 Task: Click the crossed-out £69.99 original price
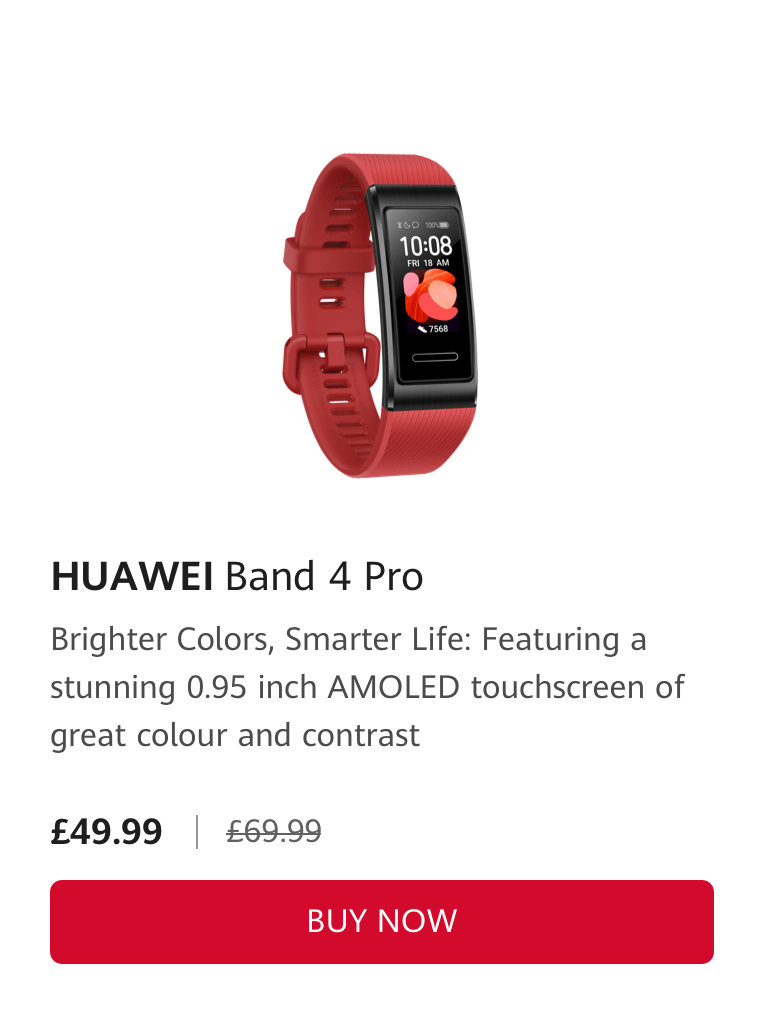[x=274, y=831]
